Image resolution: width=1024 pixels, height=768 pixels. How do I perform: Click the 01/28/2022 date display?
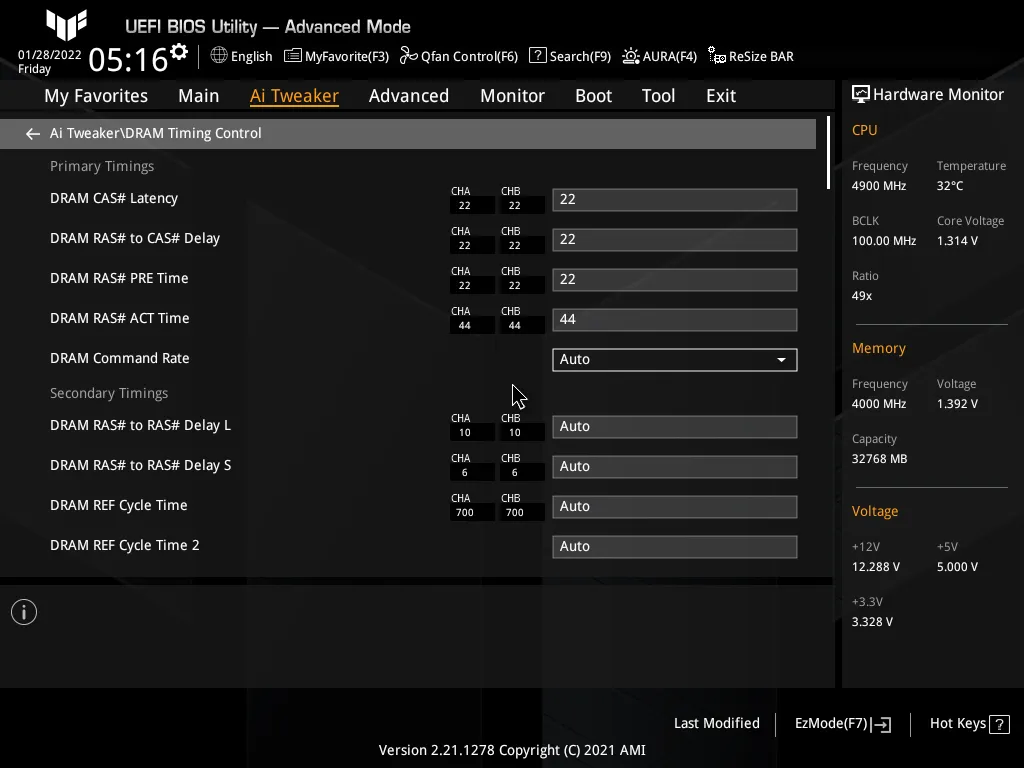click(x=50, y=55)
